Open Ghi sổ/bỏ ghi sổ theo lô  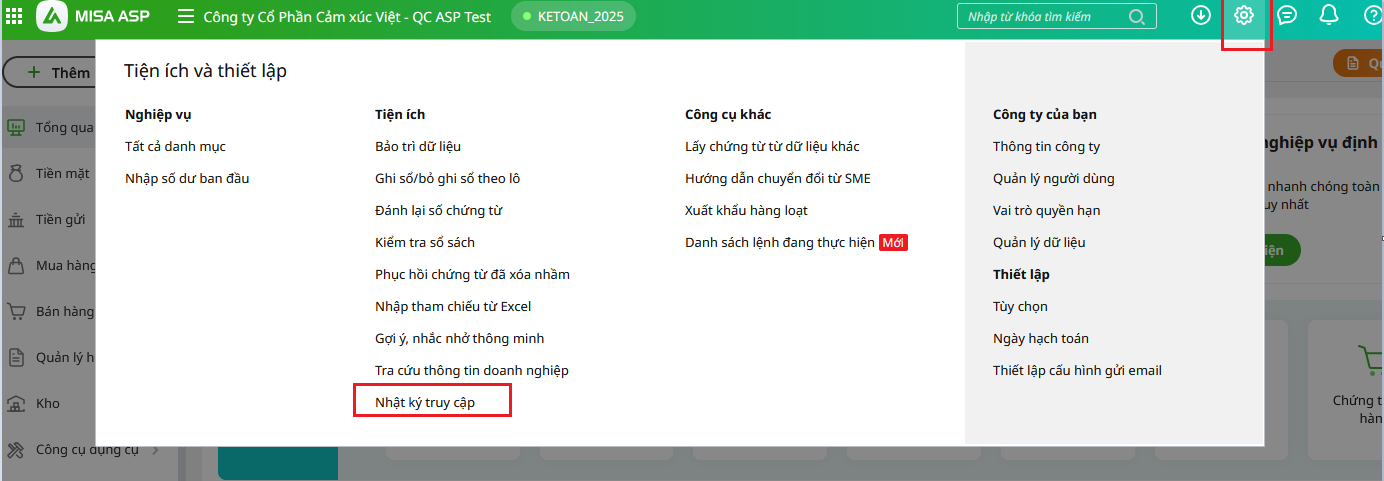click(447, 178)
